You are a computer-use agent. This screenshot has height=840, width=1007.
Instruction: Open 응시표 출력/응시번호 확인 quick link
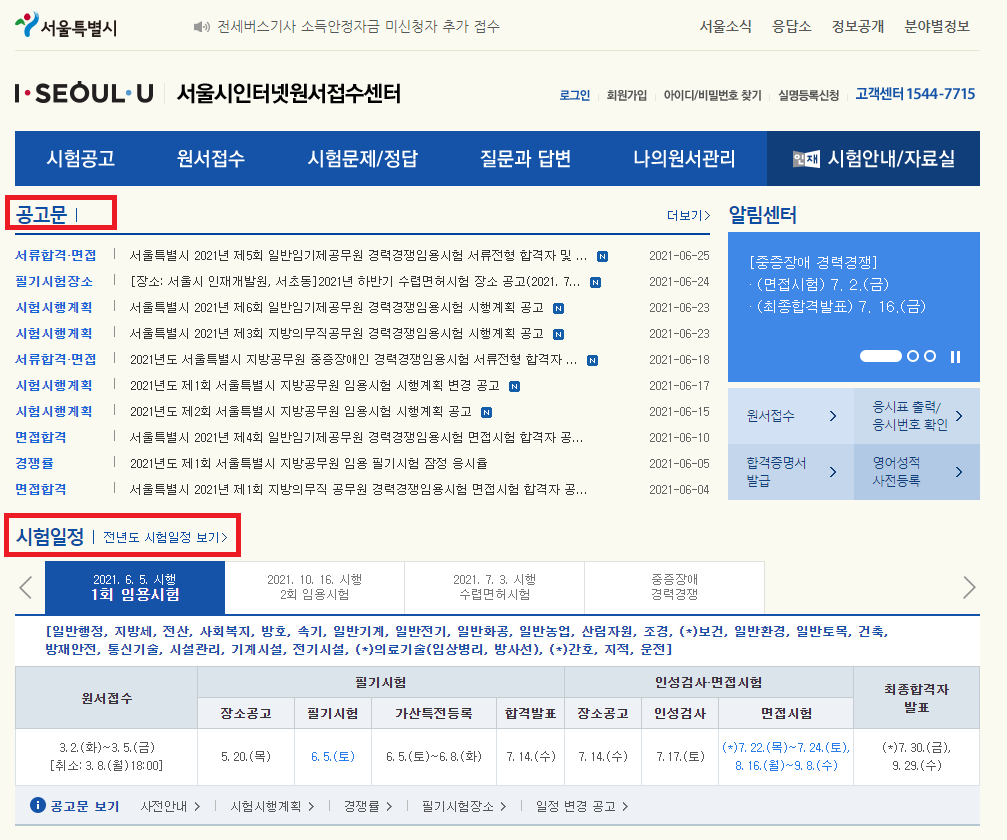coord(917,416)
